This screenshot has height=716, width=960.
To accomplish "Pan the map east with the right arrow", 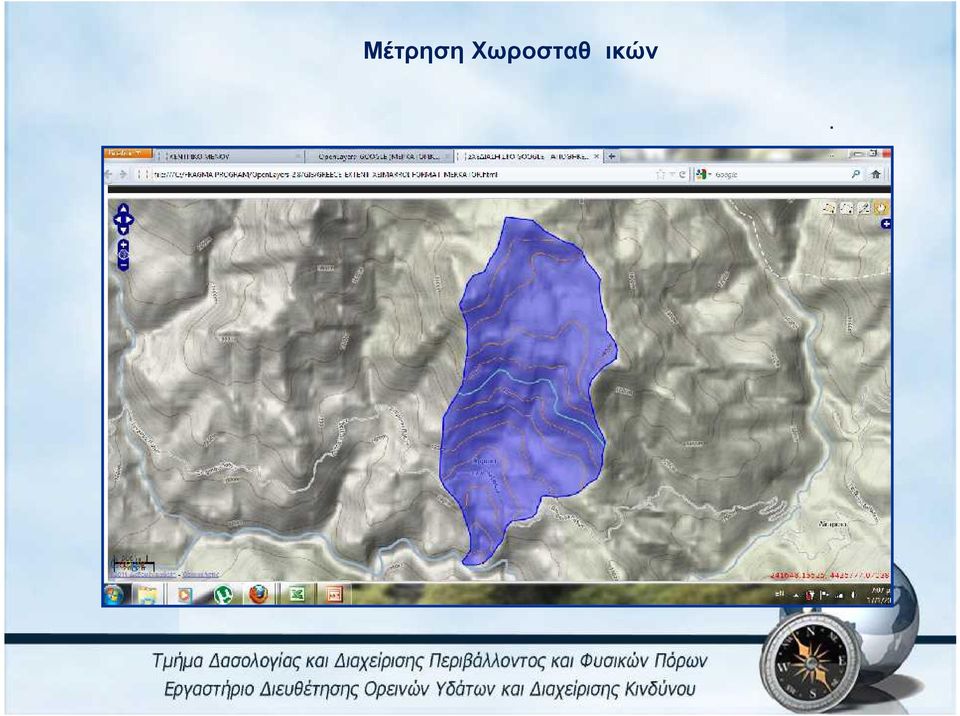I will tap(130, 219).
